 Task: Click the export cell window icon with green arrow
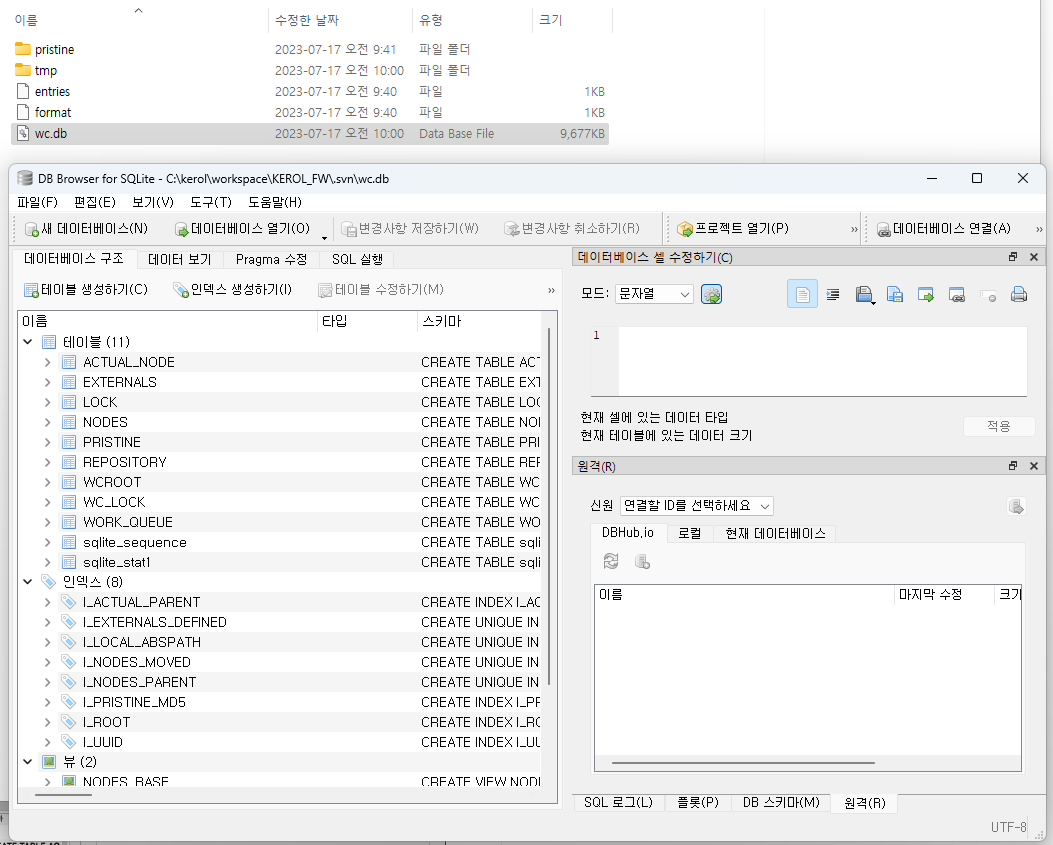(x=925, y=294)
